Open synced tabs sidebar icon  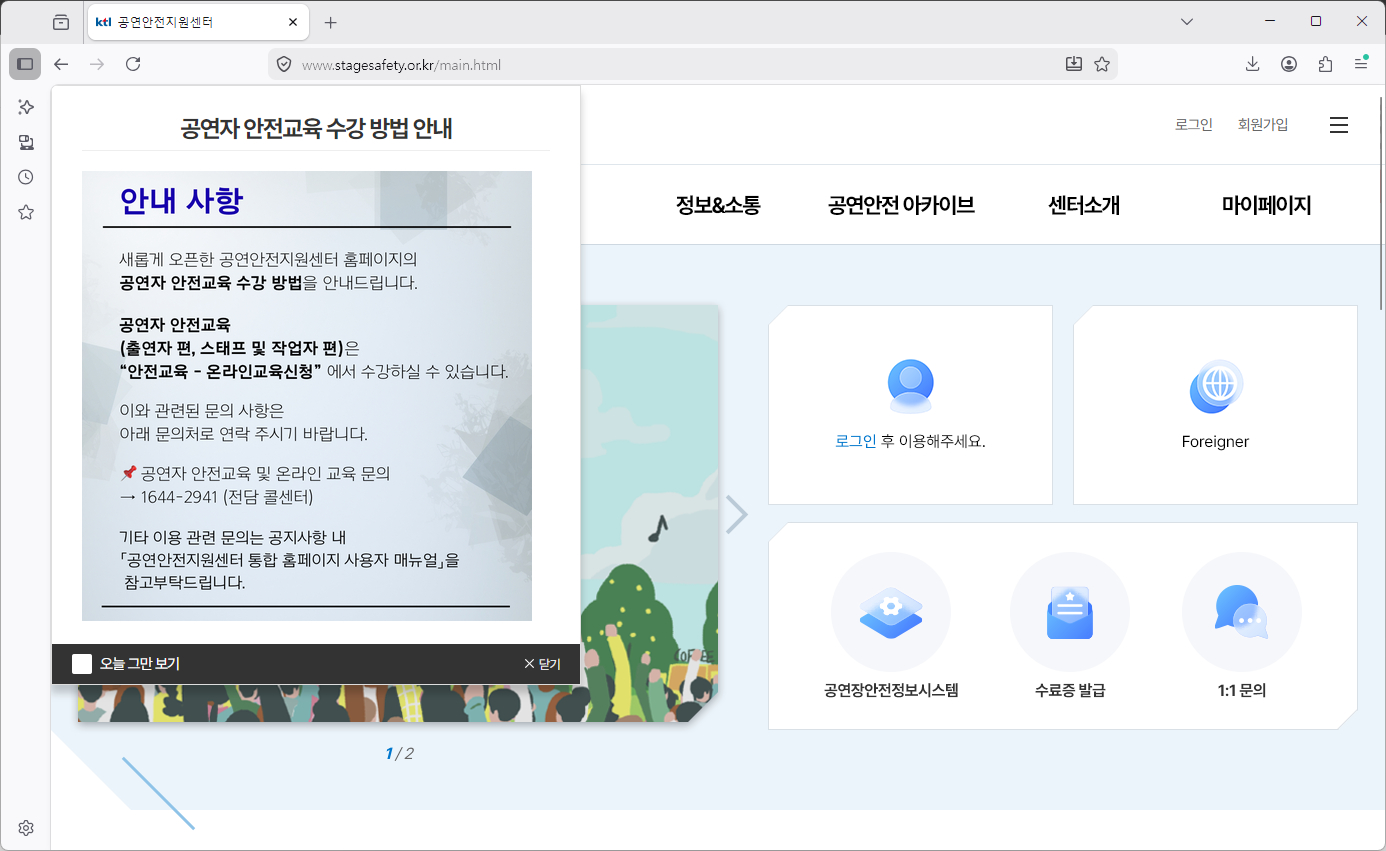coord(26,142)
